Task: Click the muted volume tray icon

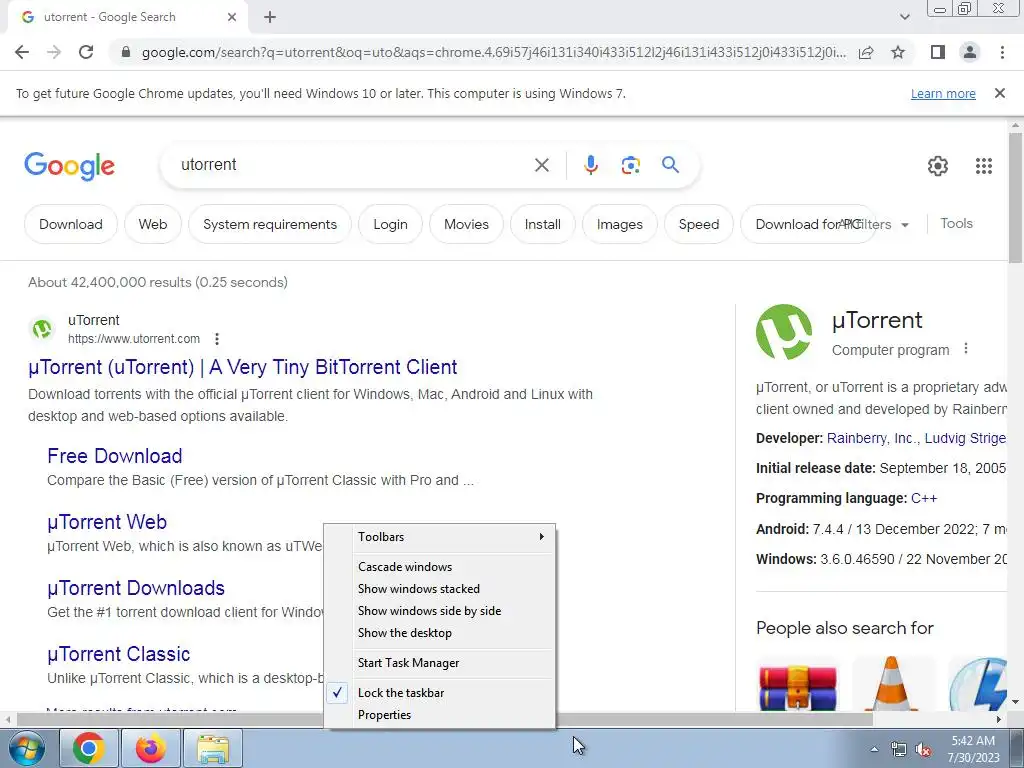Action: 923,749
